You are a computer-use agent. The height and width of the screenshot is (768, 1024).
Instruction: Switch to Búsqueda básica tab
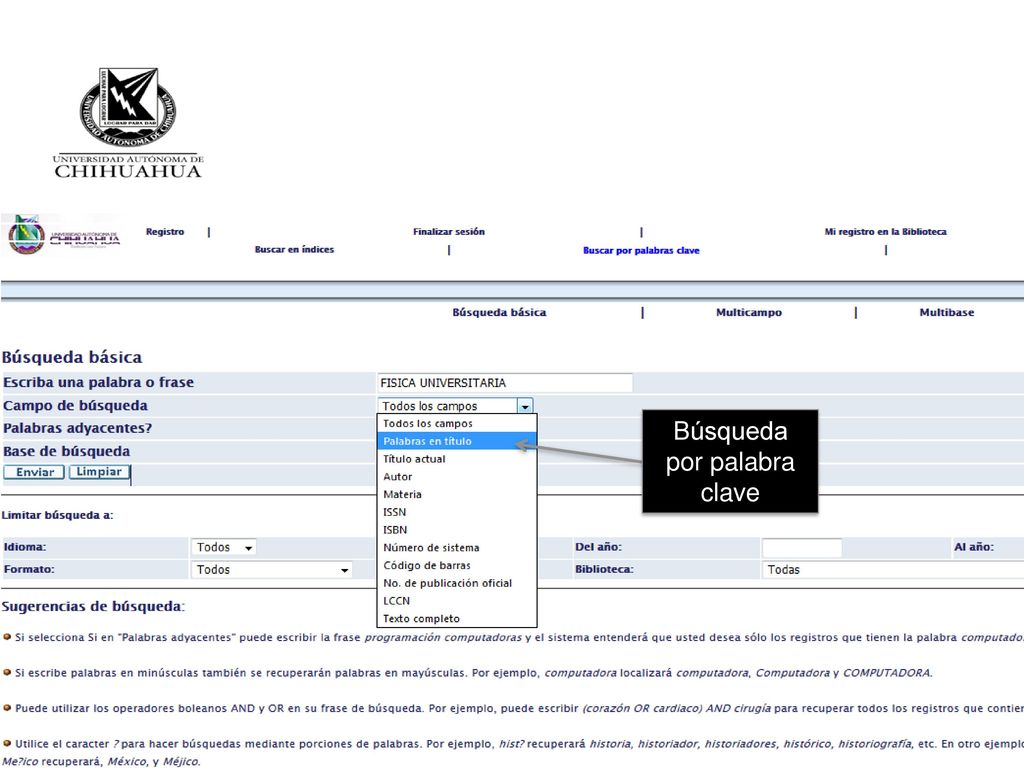click(x=499, y=312)
